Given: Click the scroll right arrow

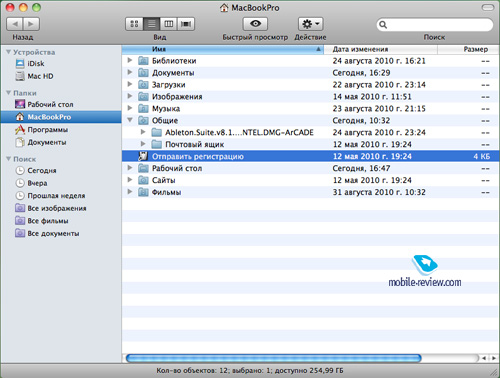Looking at the screenshot, I should 494,358.
